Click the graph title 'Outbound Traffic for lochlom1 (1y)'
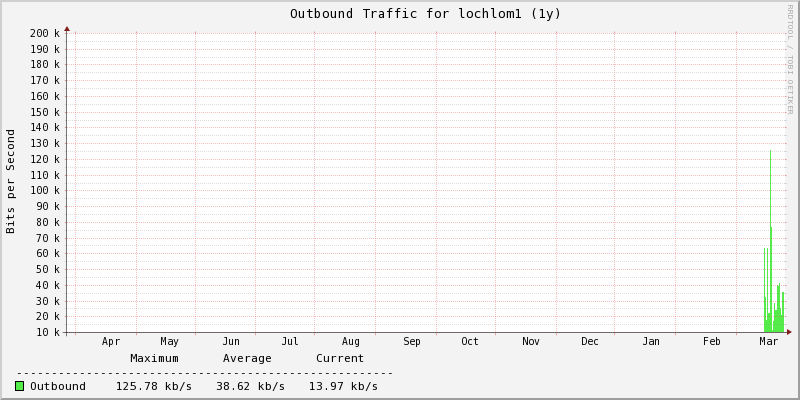 [x=425, y=14]
